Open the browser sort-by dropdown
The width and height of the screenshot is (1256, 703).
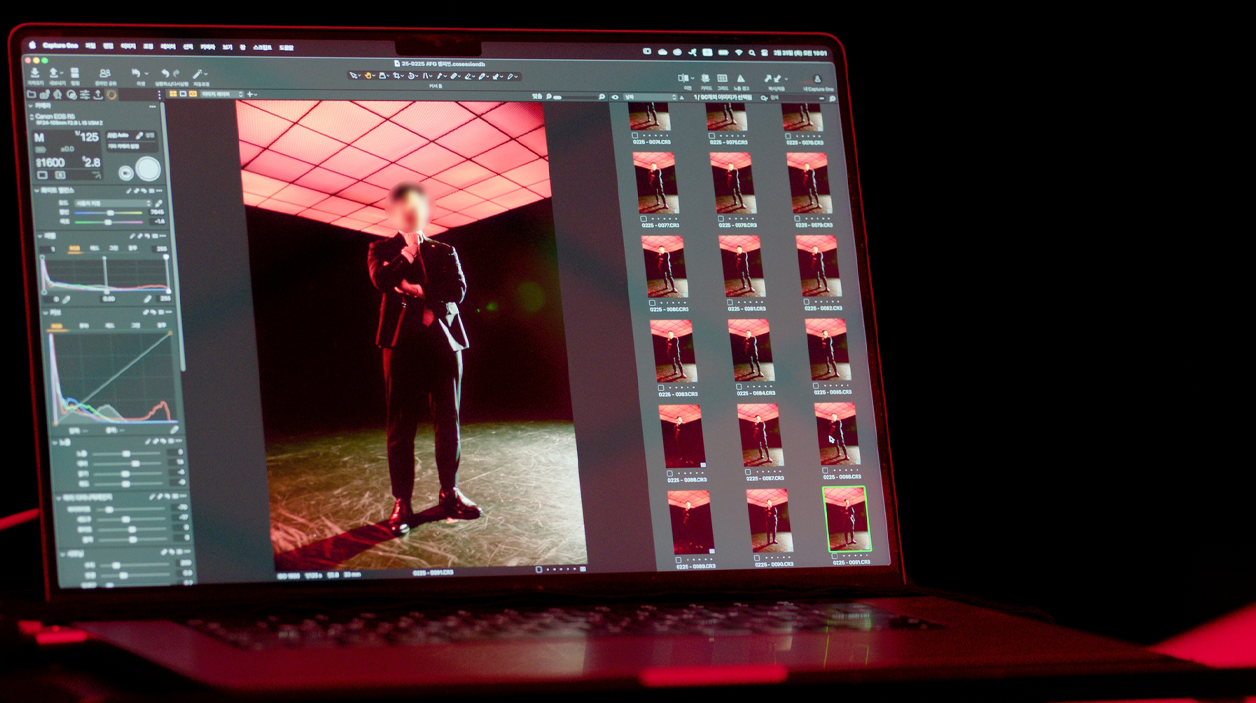(x=648, y=98)
